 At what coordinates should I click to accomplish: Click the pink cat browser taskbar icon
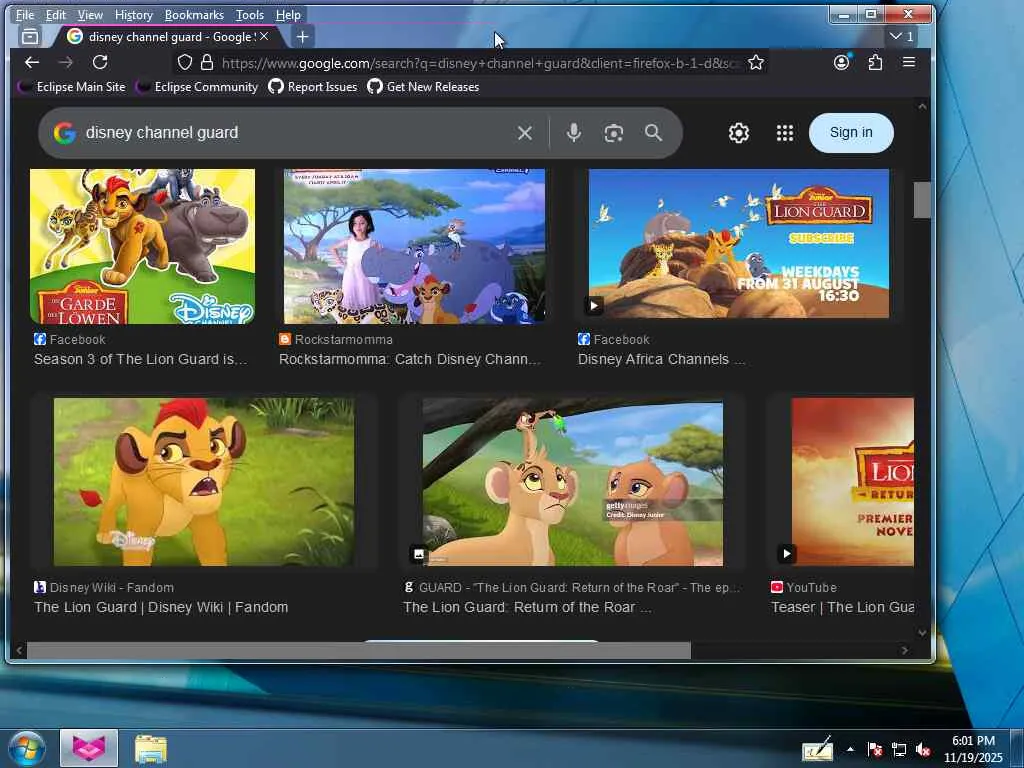(89, 748)
